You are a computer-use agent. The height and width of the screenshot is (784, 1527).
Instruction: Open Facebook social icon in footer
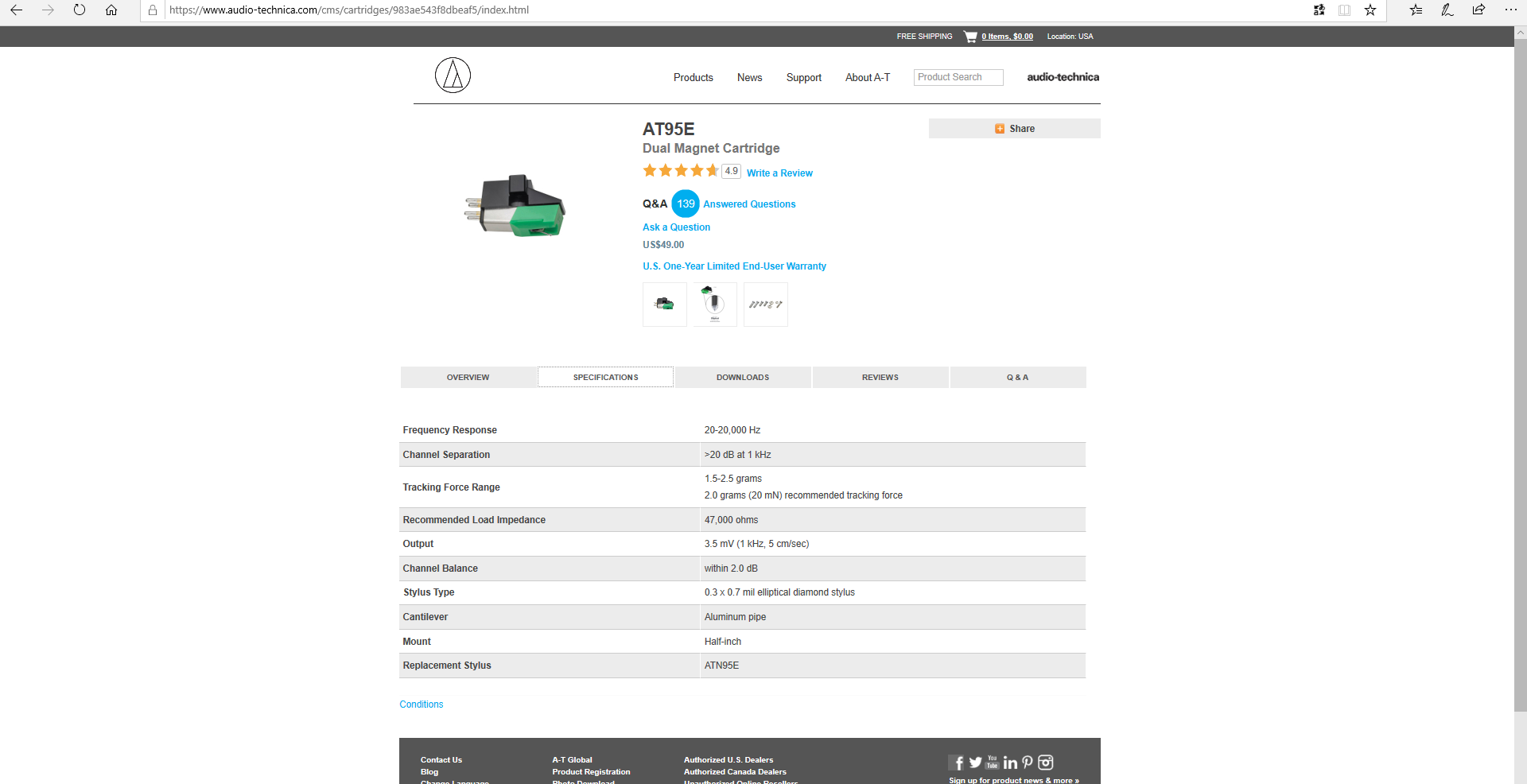click(958, 763)
